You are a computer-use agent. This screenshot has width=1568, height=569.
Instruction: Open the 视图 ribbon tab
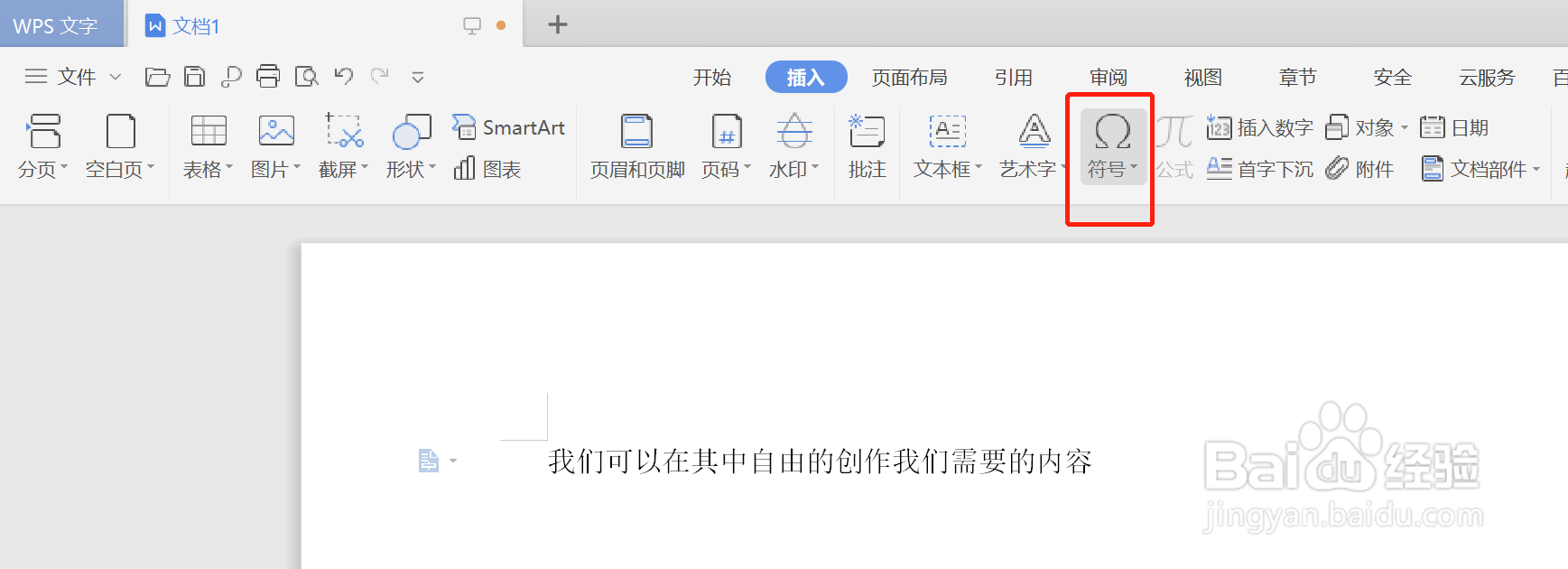pyautogui.click(x=1203, y=78)
